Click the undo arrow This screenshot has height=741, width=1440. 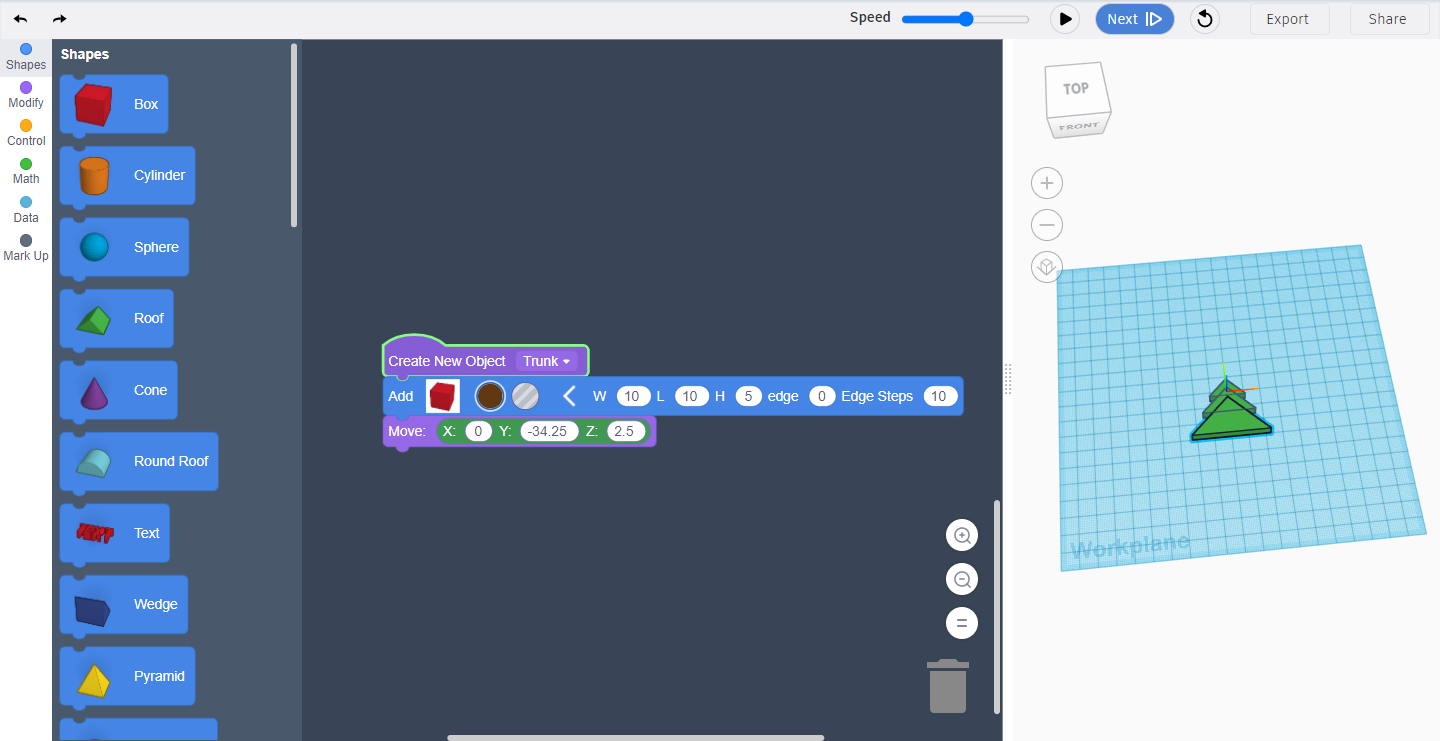click(20, 18)
